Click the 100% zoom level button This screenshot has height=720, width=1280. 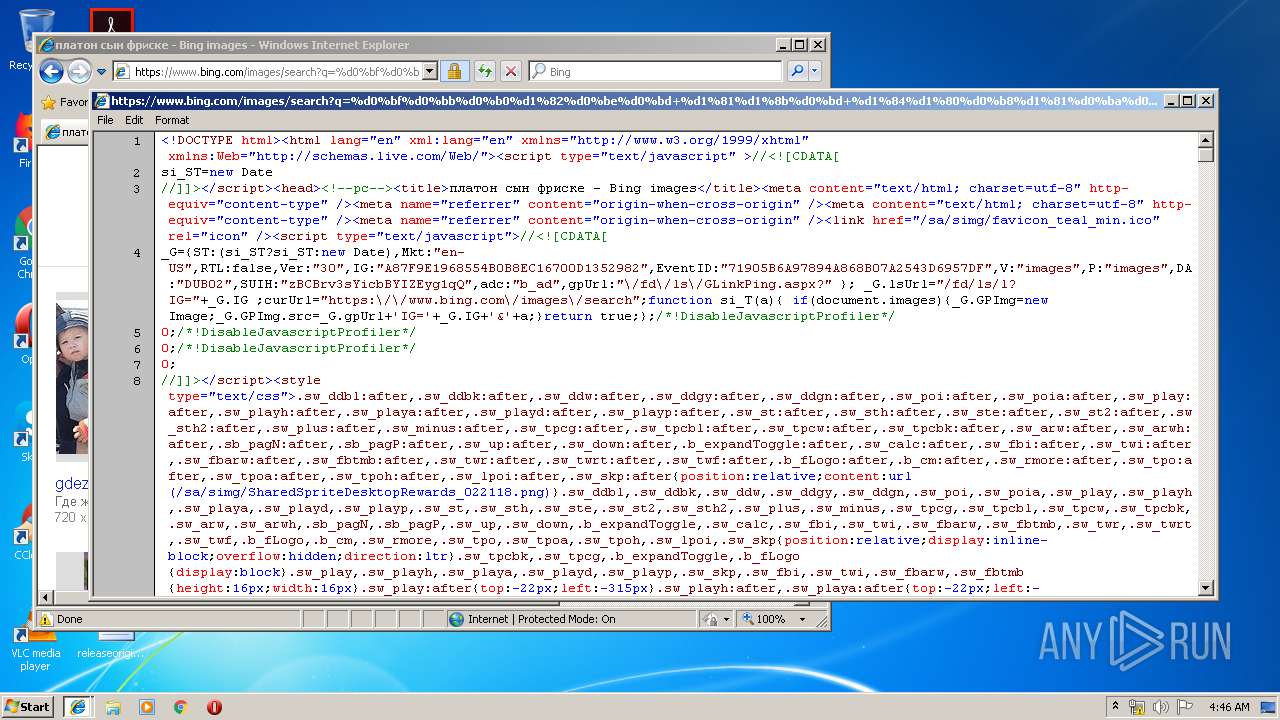[763, 619]
